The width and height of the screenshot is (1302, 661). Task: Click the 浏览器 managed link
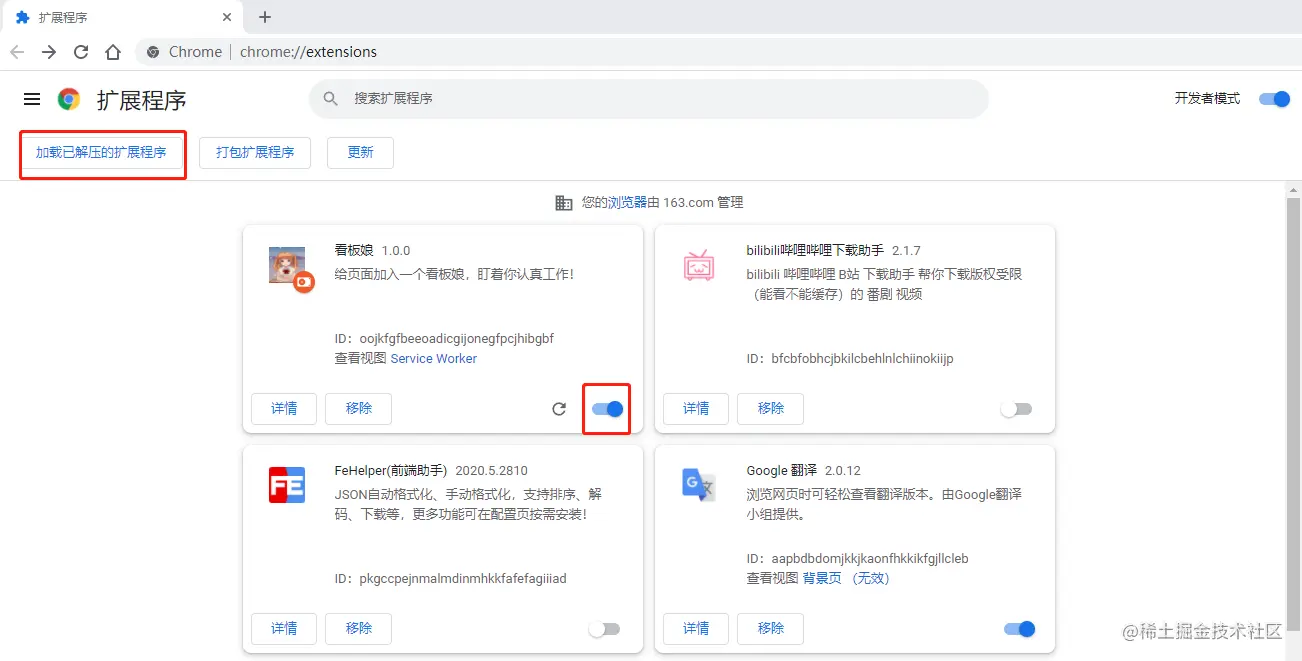coord(628,202)
